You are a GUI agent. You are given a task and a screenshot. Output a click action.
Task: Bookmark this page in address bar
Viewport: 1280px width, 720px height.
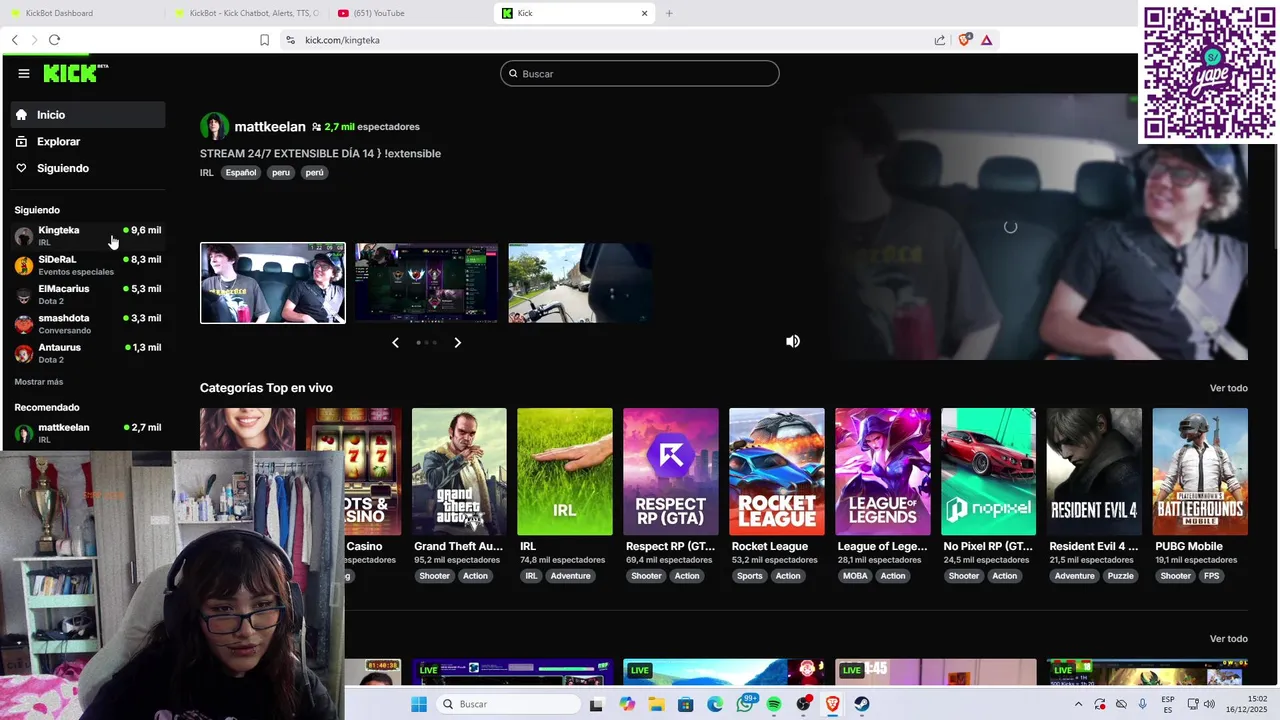[x=264, y=40]
